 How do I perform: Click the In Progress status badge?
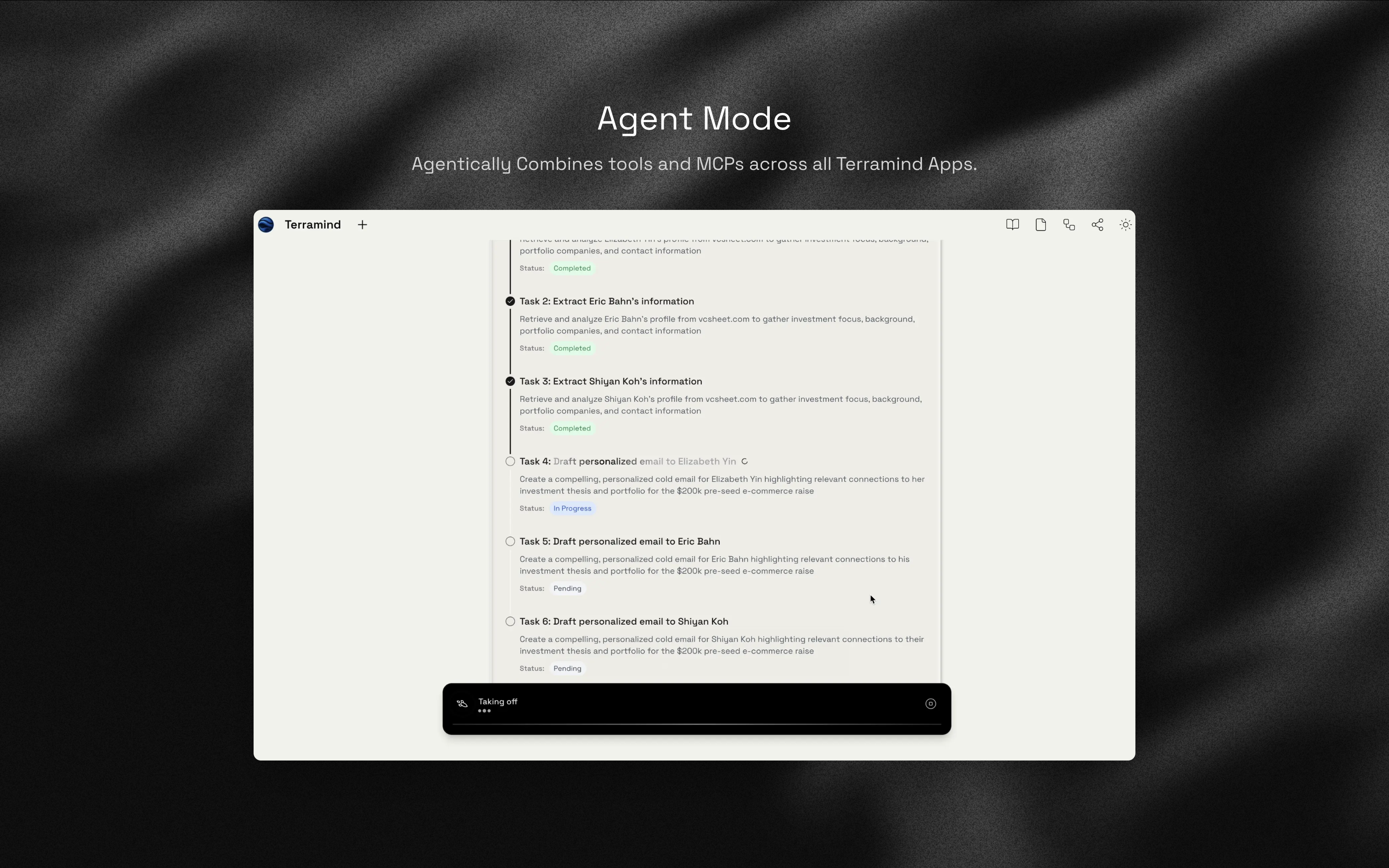(x=572, y=509)
